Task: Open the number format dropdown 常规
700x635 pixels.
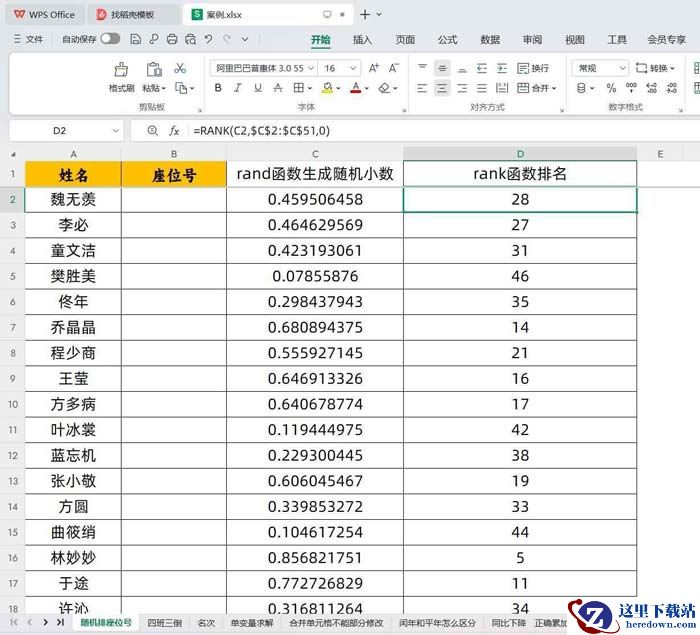Action: [x=601, y=68]
